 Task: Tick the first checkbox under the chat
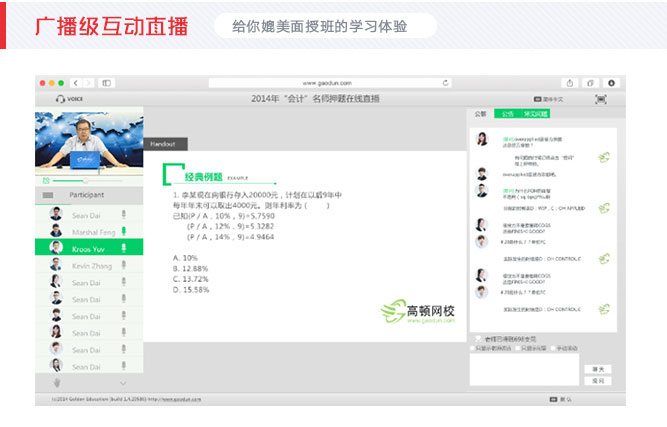(x=472, y=348)
